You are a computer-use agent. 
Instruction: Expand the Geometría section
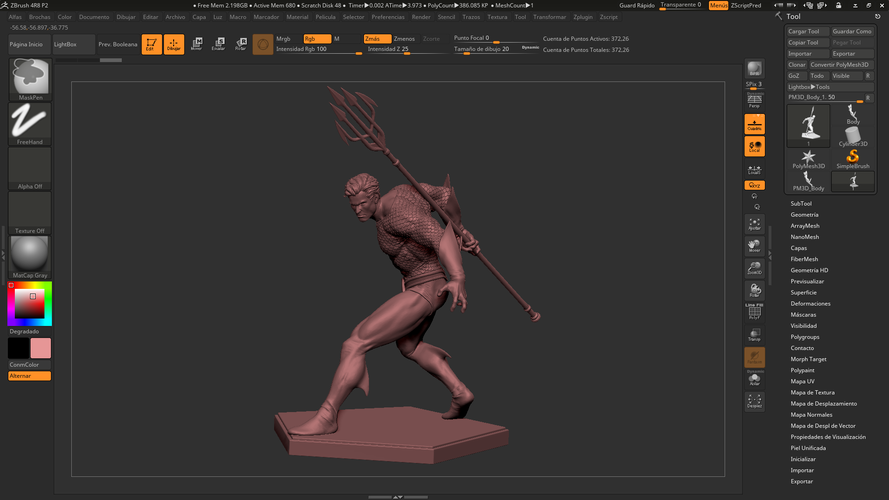pyautogui.click(x=805, y=215)
